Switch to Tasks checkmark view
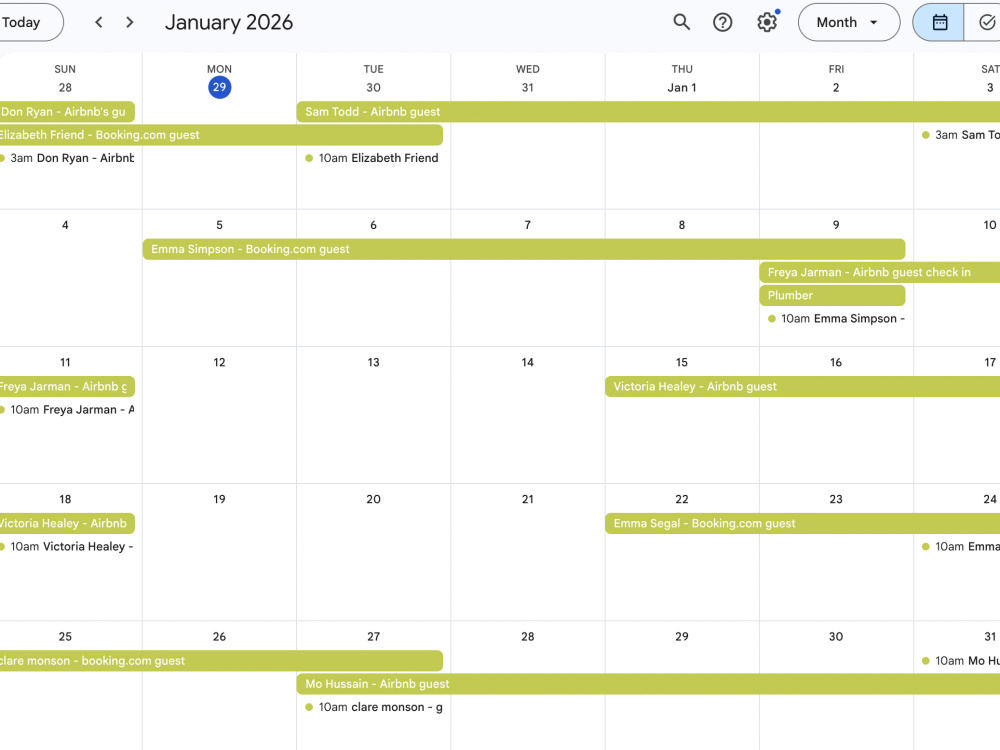 pyautogui.click(x=985, y=22)
